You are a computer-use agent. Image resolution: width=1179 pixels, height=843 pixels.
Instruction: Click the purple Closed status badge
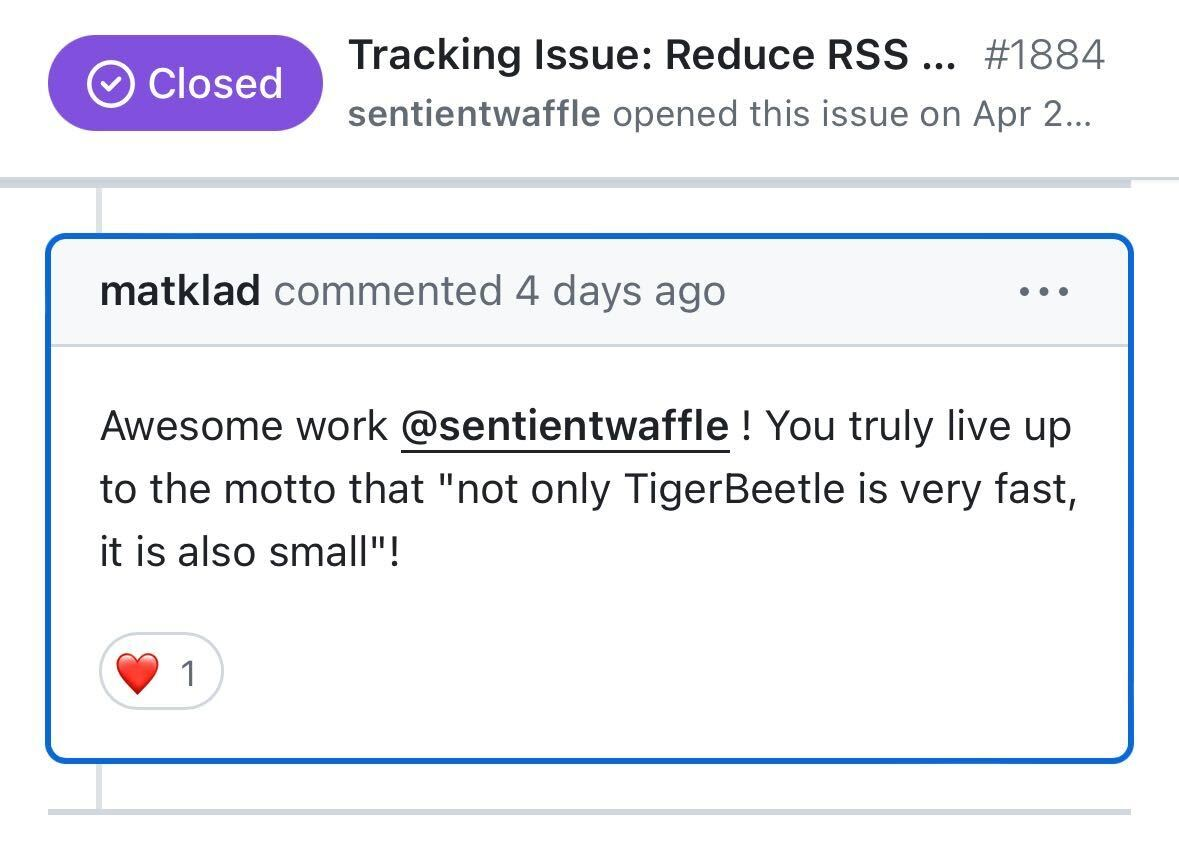point(185,84)
